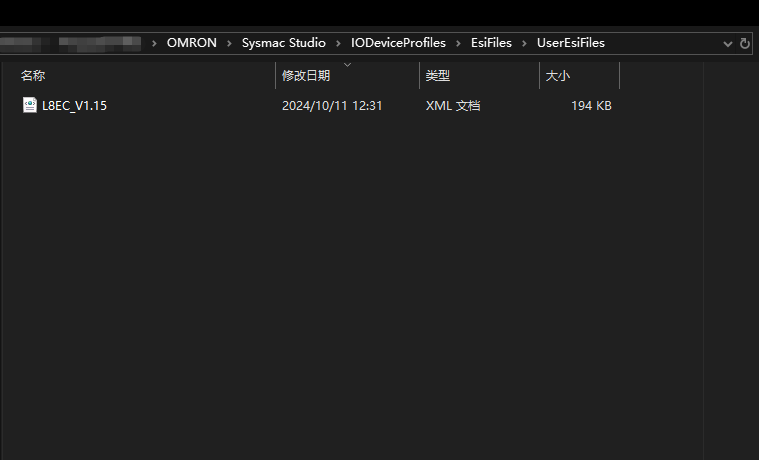Open the address bar history dropdown
Image resolution: width=759 pixels, height=460 pixels.
(728, 44)
